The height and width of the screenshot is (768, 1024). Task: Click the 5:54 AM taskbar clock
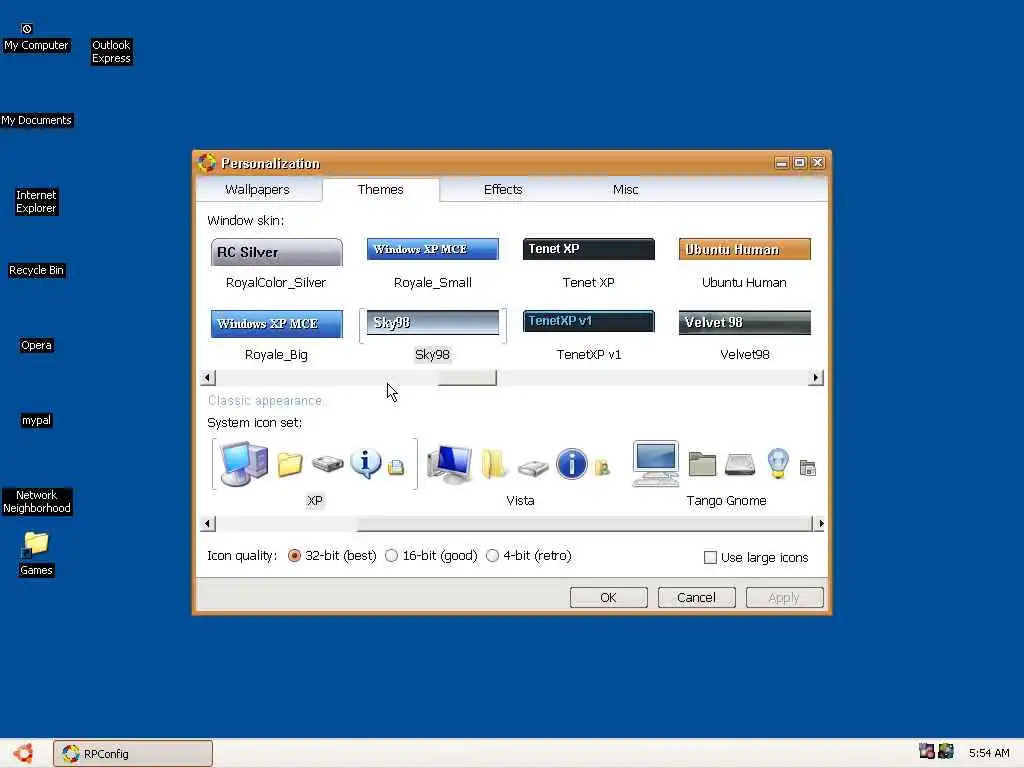click(x=989, y=753)
